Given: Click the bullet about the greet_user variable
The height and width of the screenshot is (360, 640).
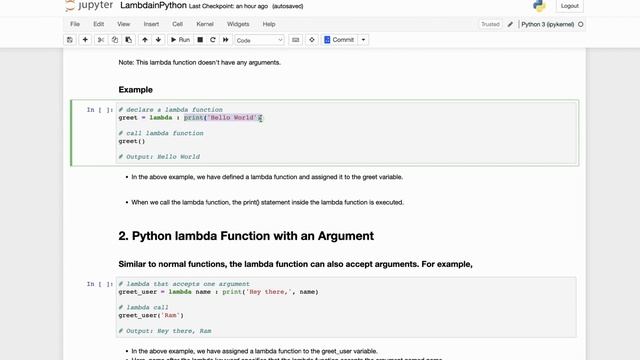Looking at the screenshot, I should click(254, 351).
